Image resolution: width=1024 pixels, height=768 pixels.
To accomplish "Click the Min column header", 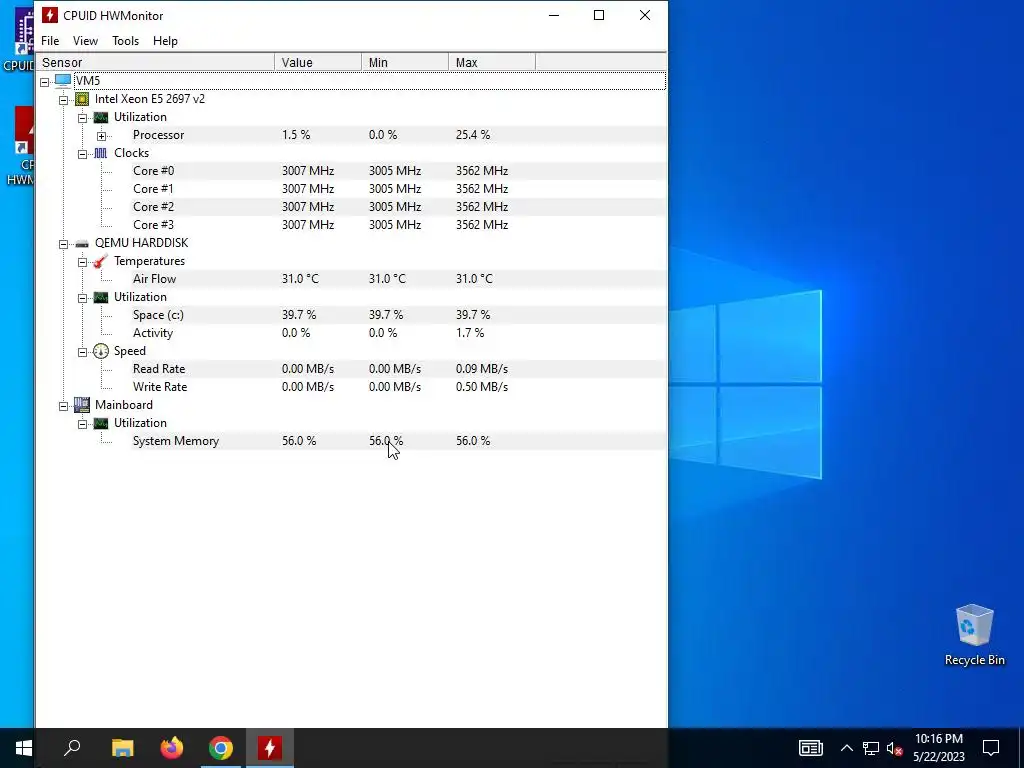I will (405, 63).
